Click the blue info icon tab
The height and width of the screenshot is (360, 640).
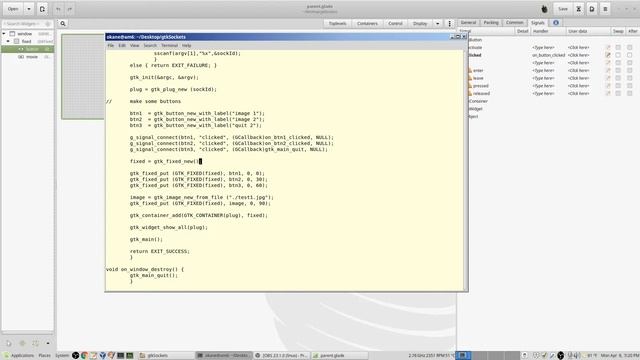click(556, 23)
